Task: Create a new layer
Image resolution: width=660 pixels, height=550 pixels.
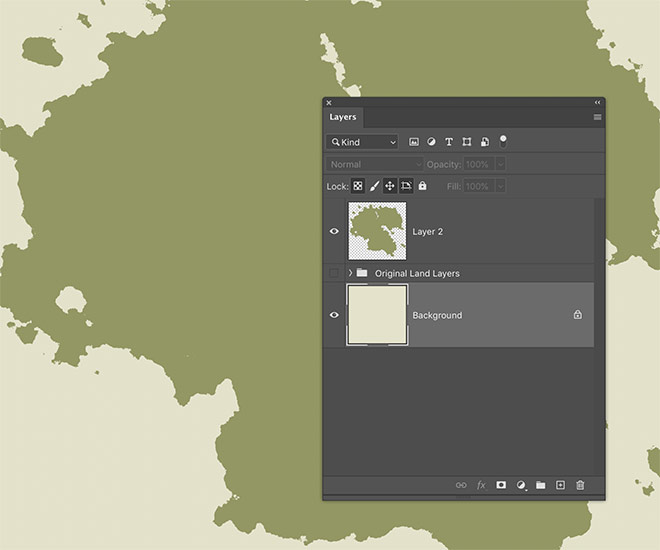Action: point(560,485)
